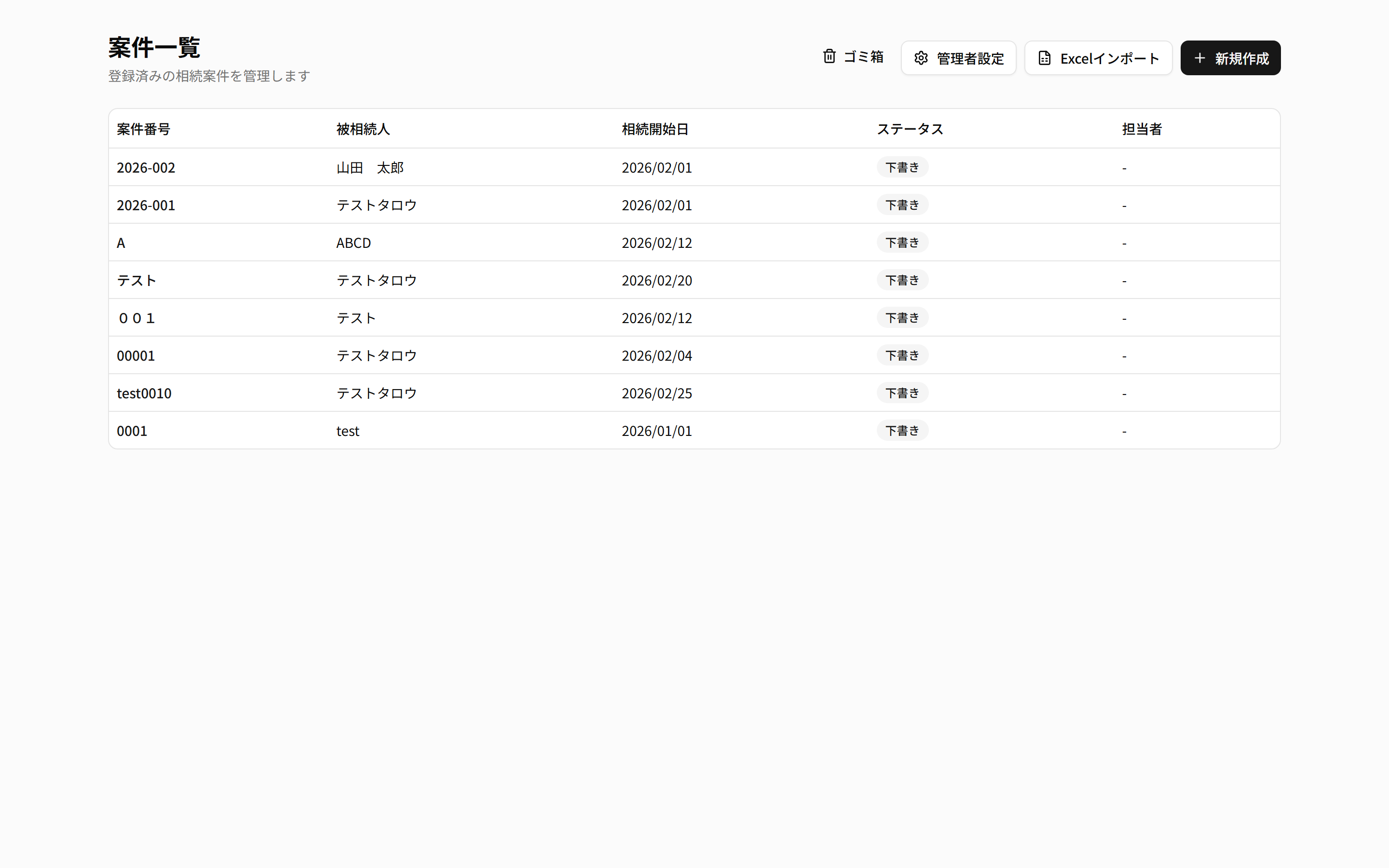
Task: Create a new case with 新規作成
Action: pos(1230,58)
